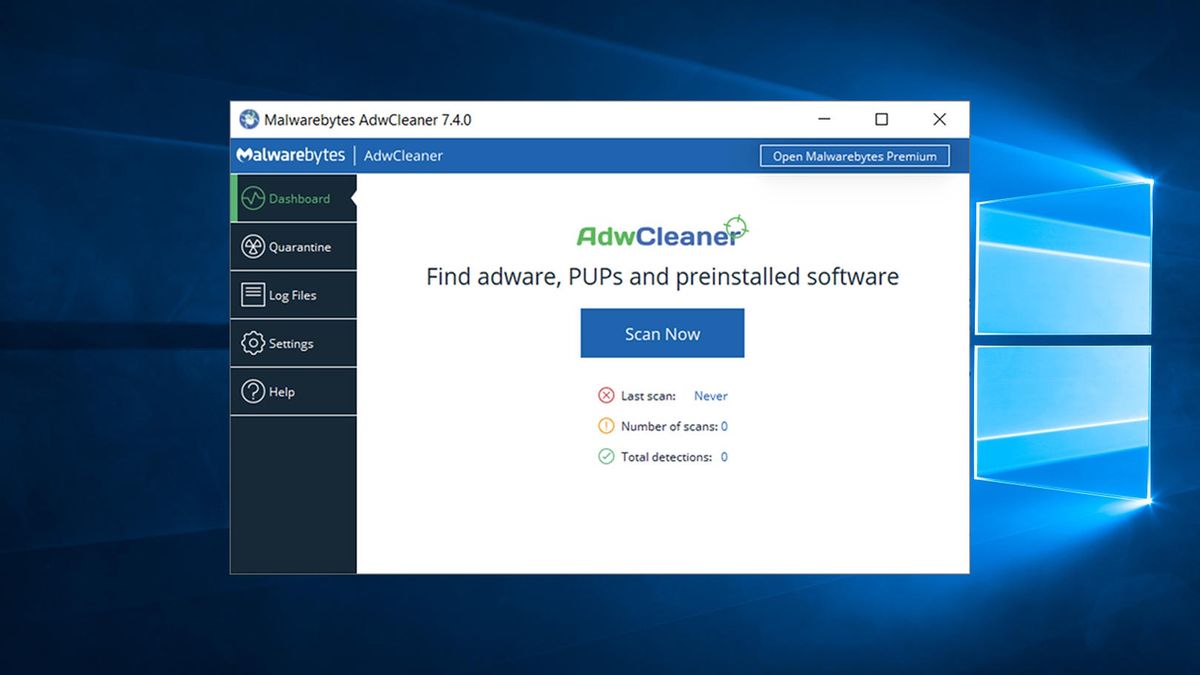
Task: Click the AdwCleaner logo
Action: point(662,232)
